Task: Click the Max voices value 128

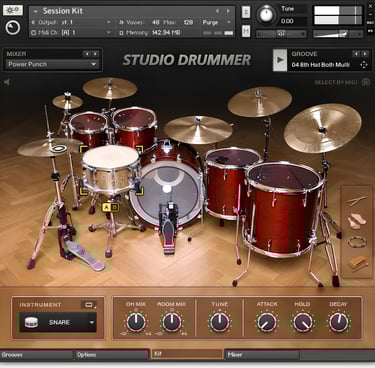Action: [188, 22]
